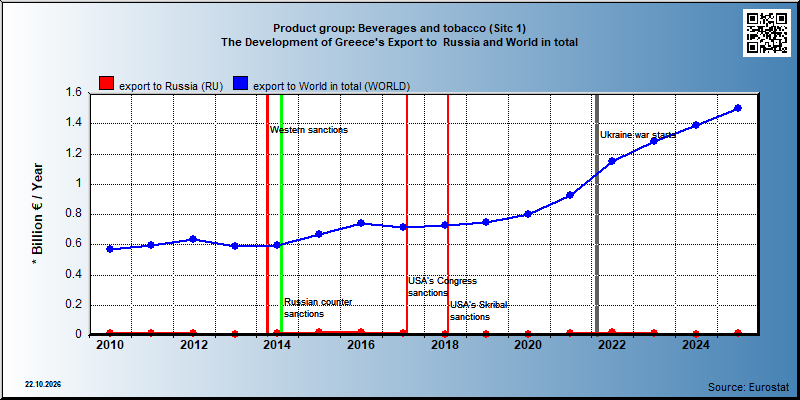
Task: Click the red Russia data point for 2025
Action: [x=738, y=333]
